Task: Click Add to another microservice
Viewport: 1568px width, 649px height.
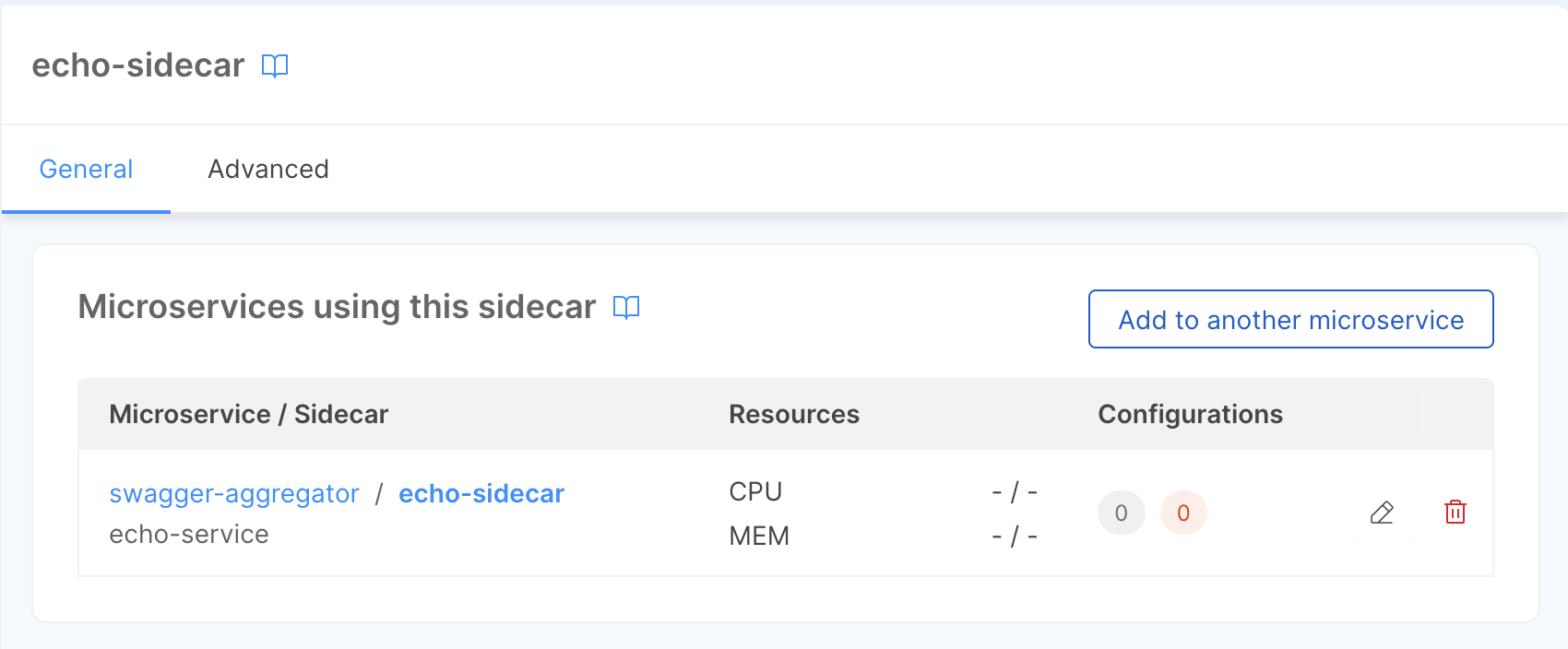Action: (x=1290, y=320)
